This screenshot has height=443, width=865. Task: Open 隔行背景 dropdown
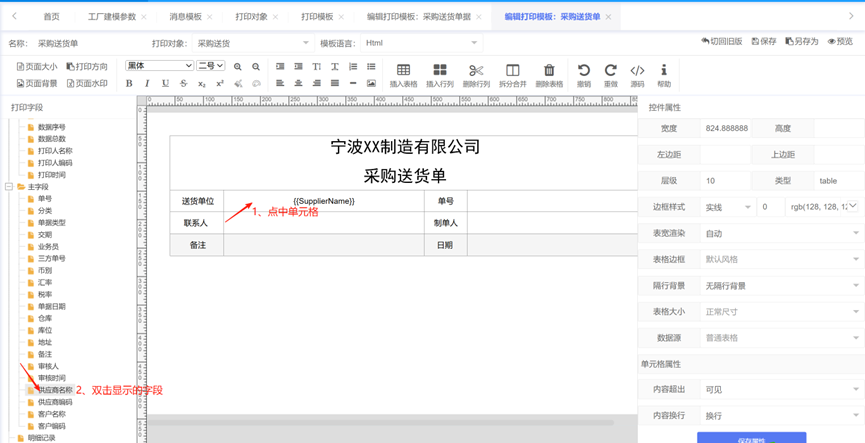[782, 286]
